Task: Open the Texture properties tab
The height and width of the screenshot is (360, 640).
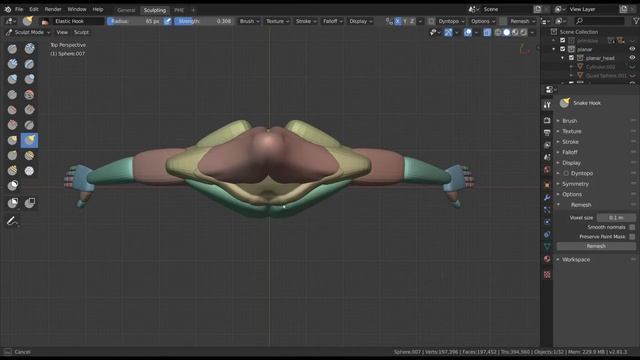Action: coord(547,275)
